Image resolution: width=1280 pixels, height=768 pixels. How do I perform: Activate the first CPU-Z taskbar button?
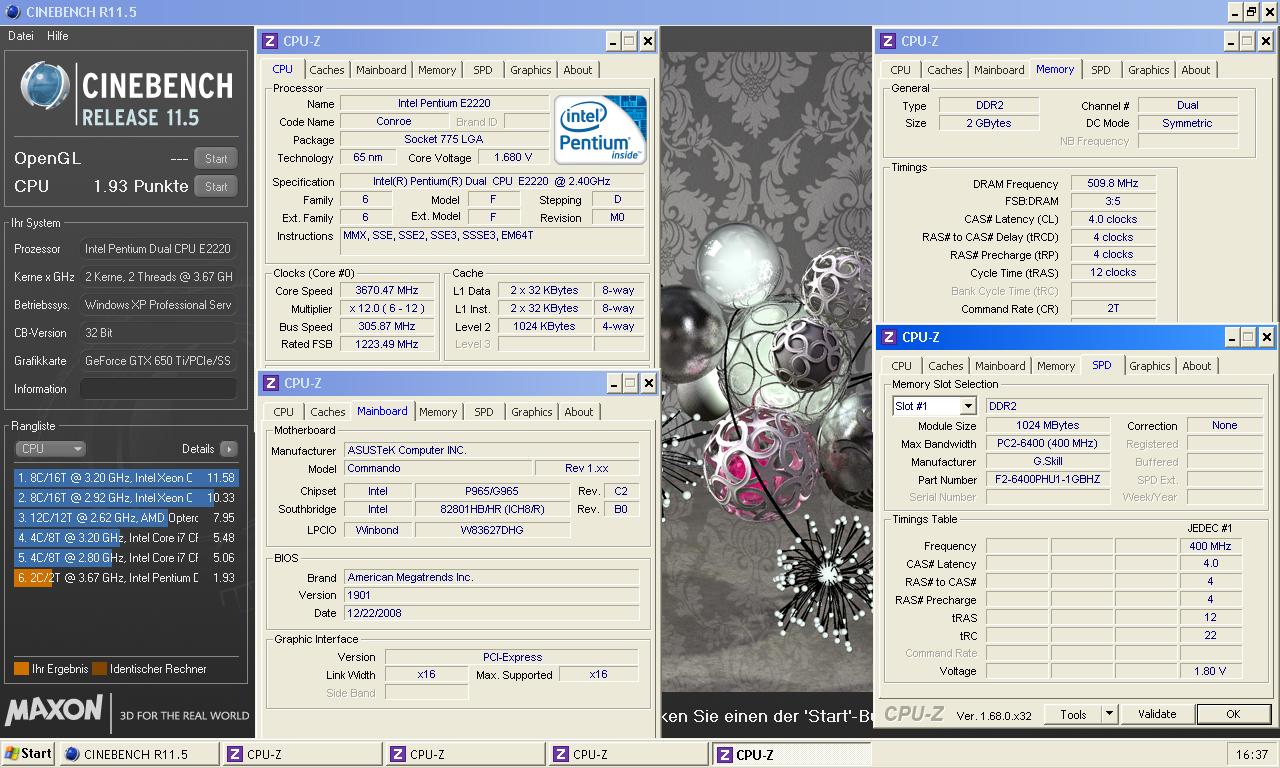[301, 754]
